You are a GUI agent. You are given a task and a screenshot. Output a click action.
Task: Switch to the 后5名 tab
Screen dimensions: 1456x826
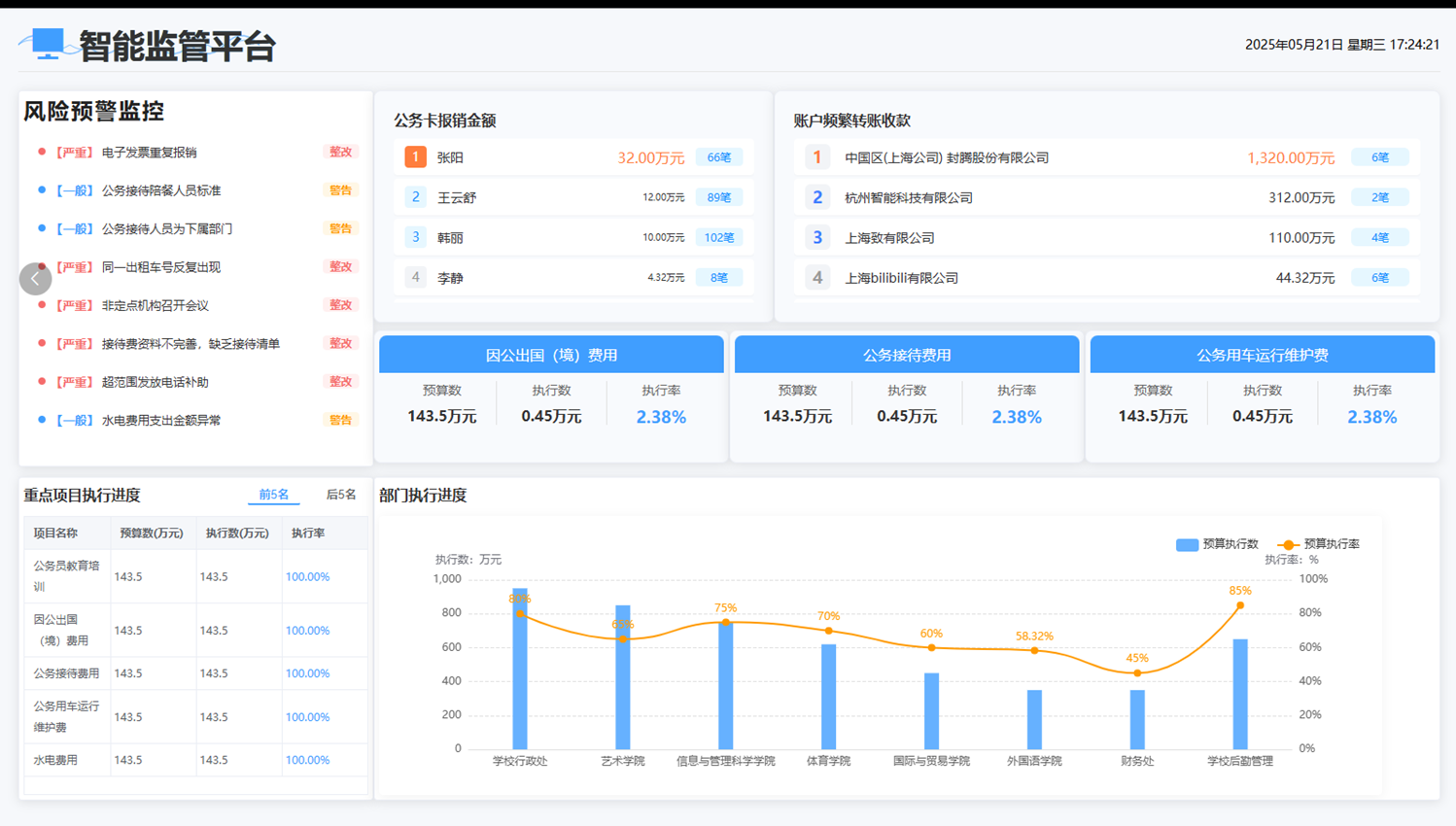(340, 495)
